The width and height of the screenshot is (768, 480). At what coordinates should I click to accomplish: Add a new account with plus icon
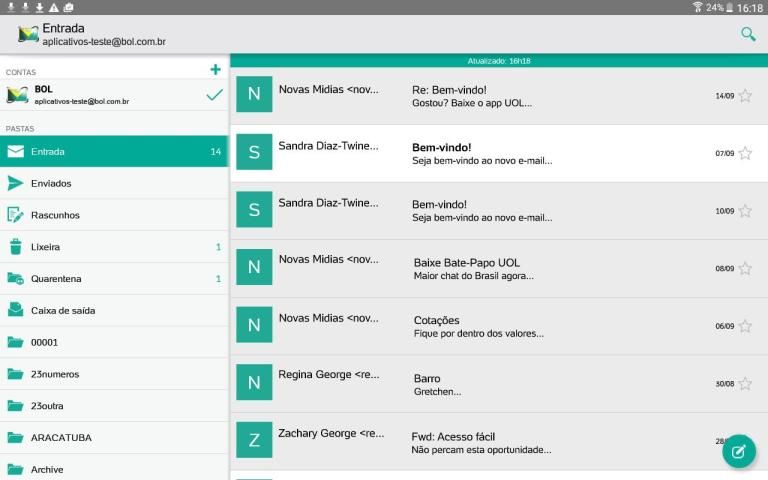[x=215, y=70]
